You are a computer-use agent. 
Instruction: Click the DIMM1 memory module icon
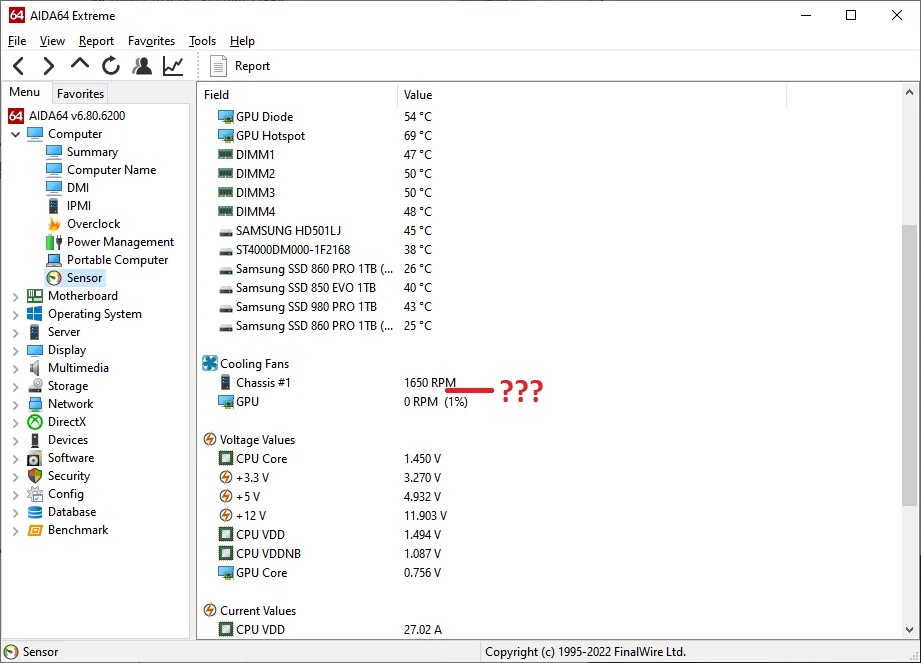pyautogui.click(x=226, y=154)
